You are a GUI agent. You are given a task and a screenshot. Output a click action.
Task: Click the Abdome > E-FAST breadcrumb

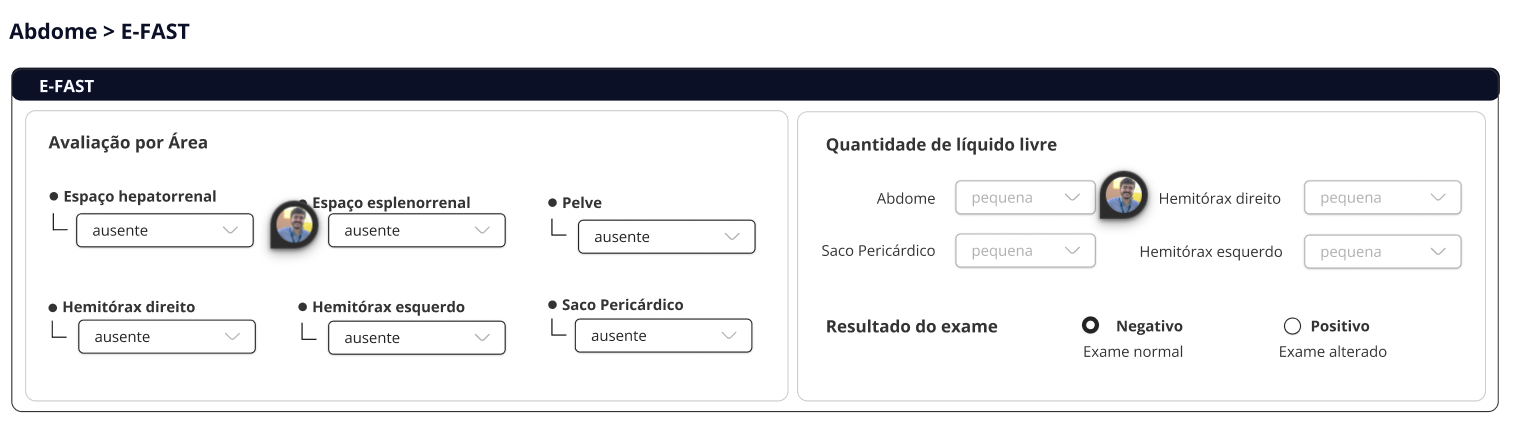(99, 32)
